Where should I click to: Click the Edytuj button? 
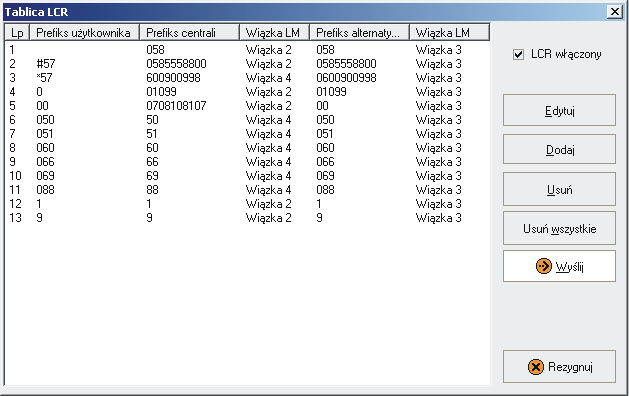[x=559, y=110]
